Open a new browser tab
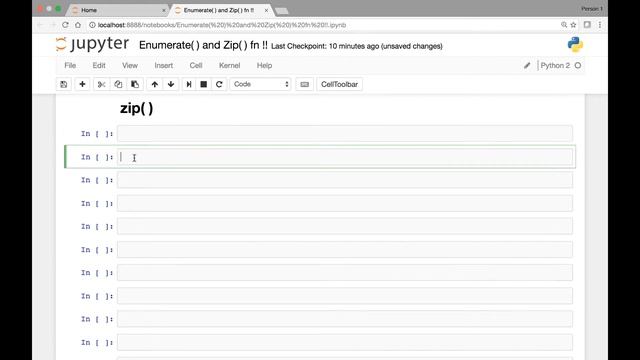Screen dimensions: 640x360 (x=282, y=11)
